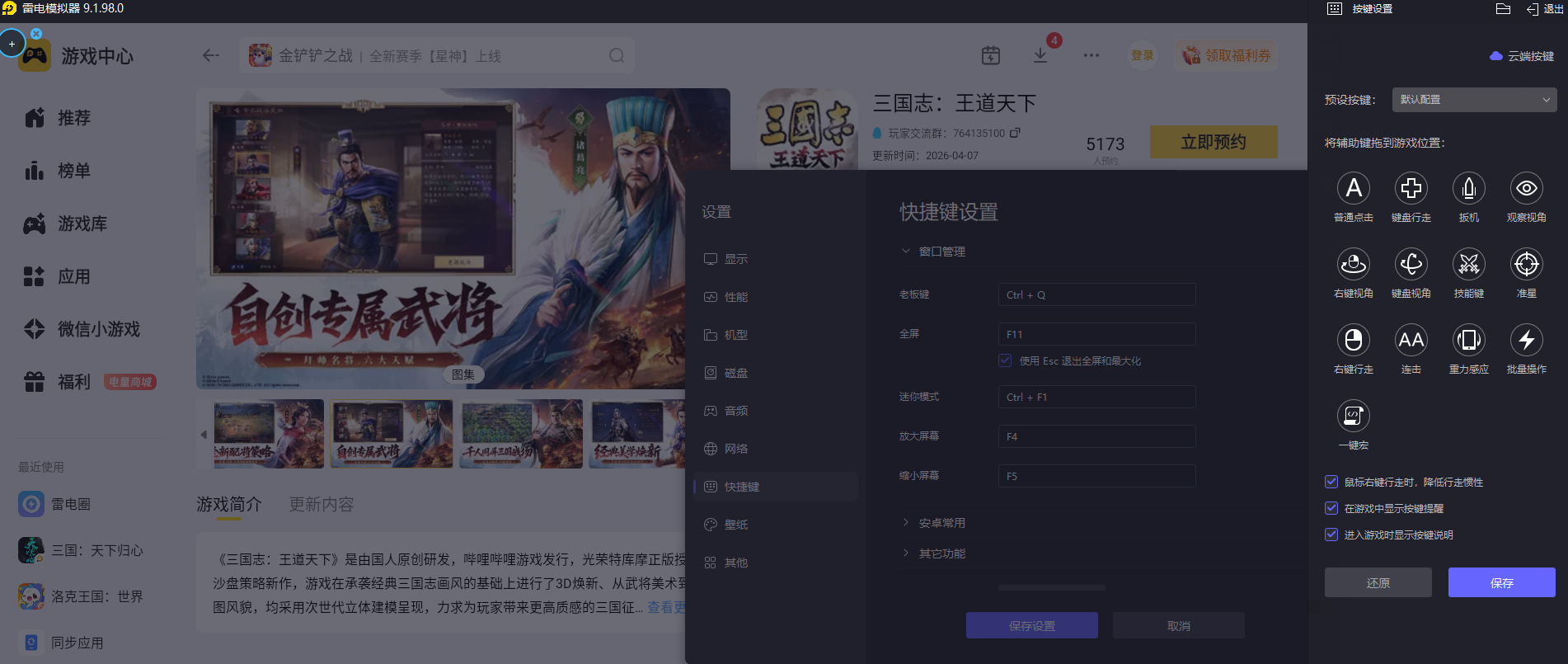Viewport: 1568px width, 664px height.
Task: Toggle 在游戏中显示按键提醒 checkbox
Action: [x=1331, y=508]
